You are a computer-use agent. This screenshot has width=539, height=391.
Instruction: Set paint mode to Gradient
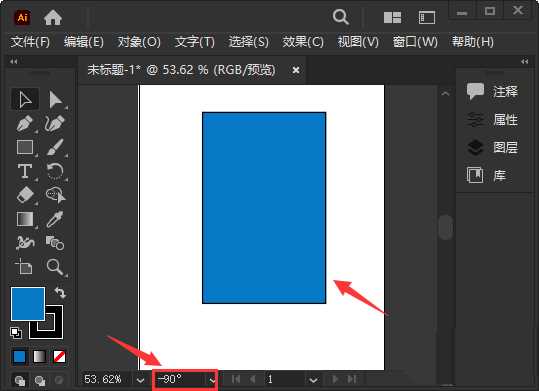pyautogui.click(x=40, y=357)
